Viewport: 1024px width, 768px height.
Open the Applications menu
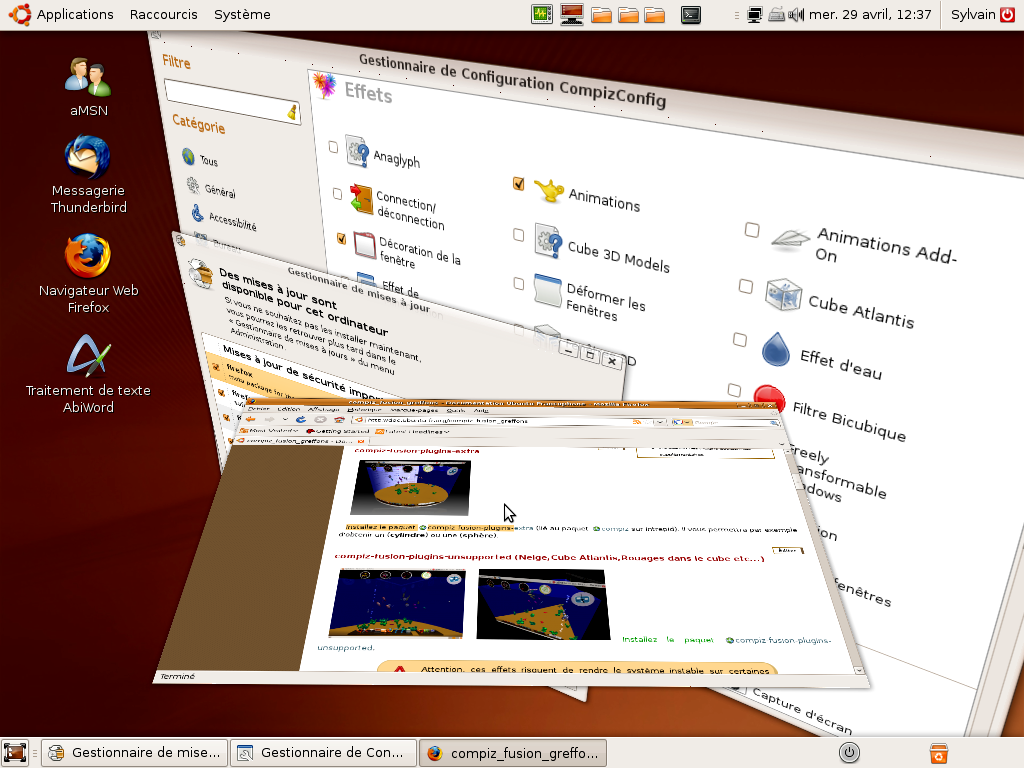(75, 14)
